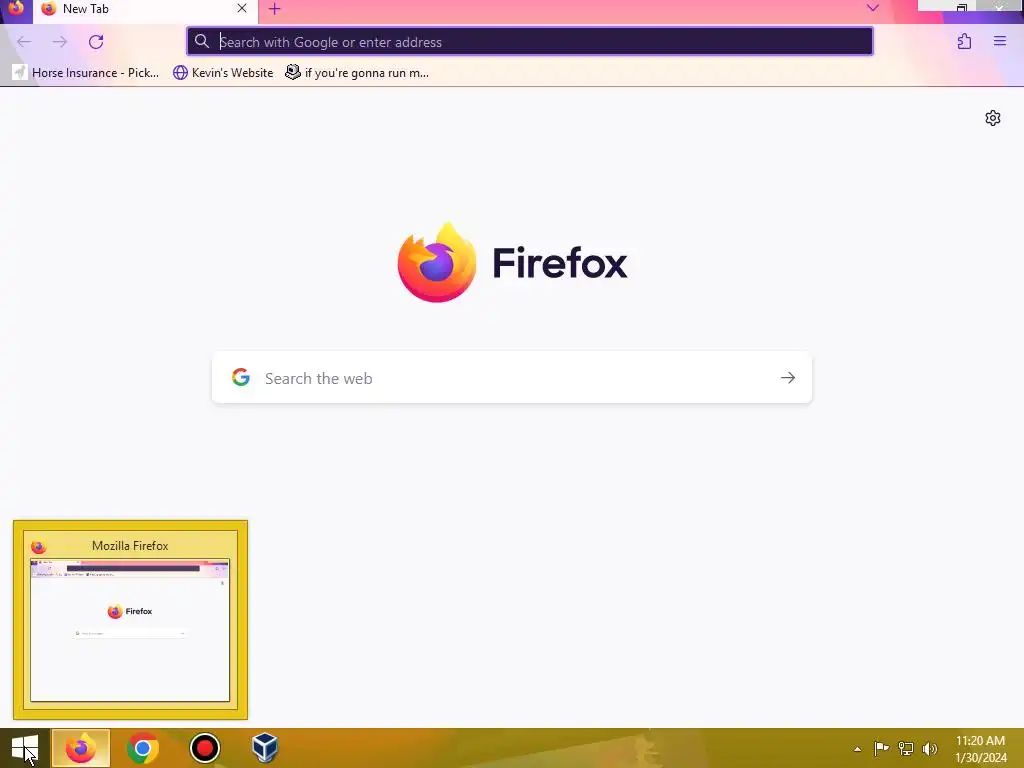Show hidden tray icons arrow
Screen dimensions: 1024x768
click(x=857, y=749)
